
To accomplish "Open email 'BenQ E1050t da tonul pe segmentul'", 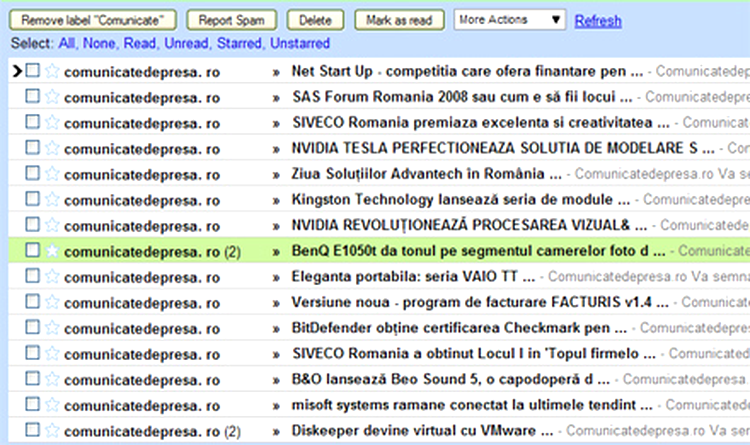I will pyautogui.click(x=478, y=251).
